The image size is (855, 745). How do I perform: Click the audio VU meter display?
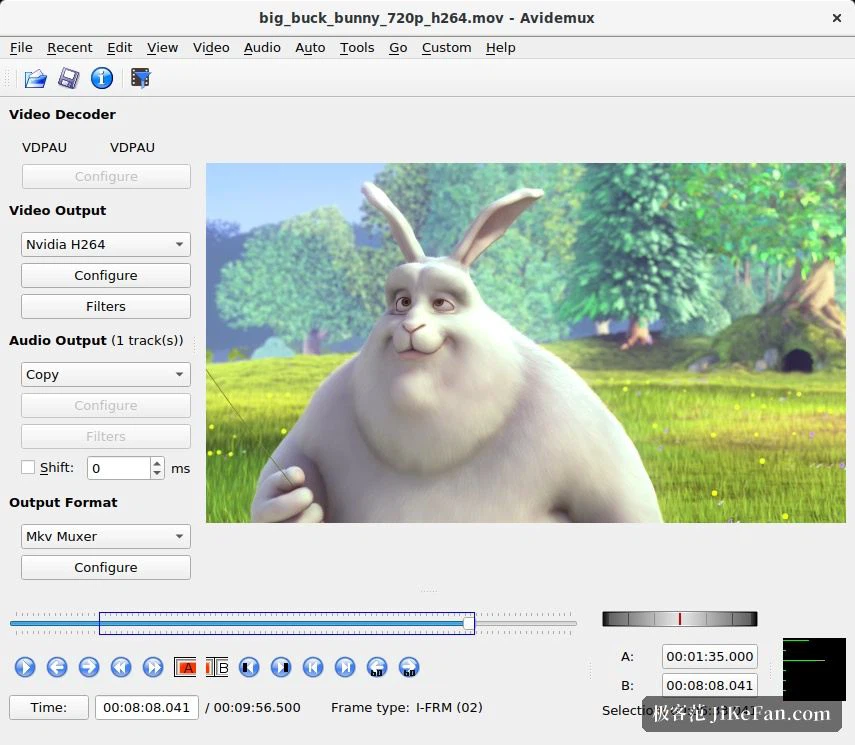point(814,669)
